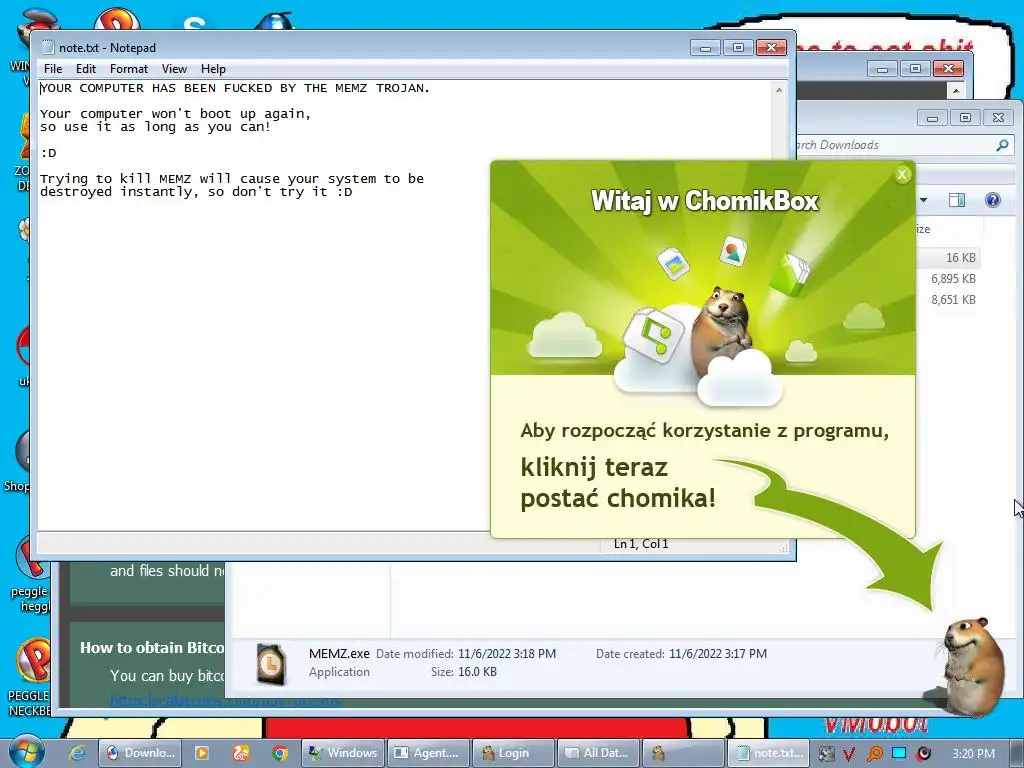Select the 16 KB file size cell

pos(961,257)
